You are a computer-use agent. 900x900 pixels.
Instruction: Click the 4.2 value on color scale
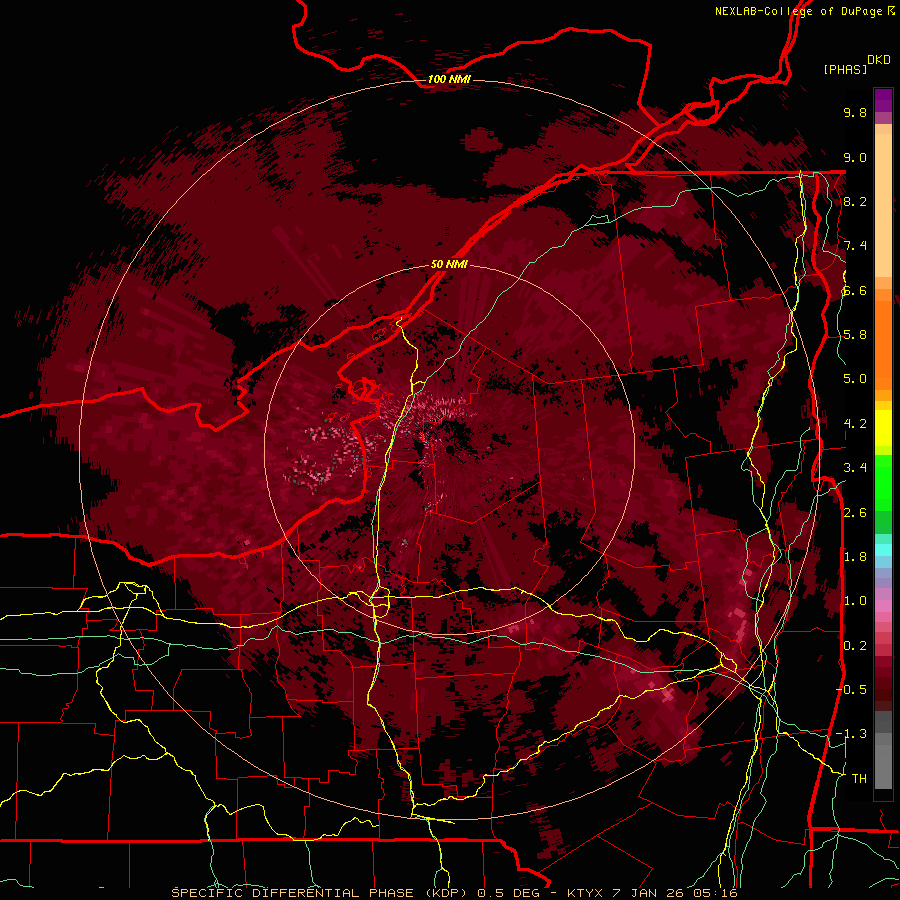855,424
